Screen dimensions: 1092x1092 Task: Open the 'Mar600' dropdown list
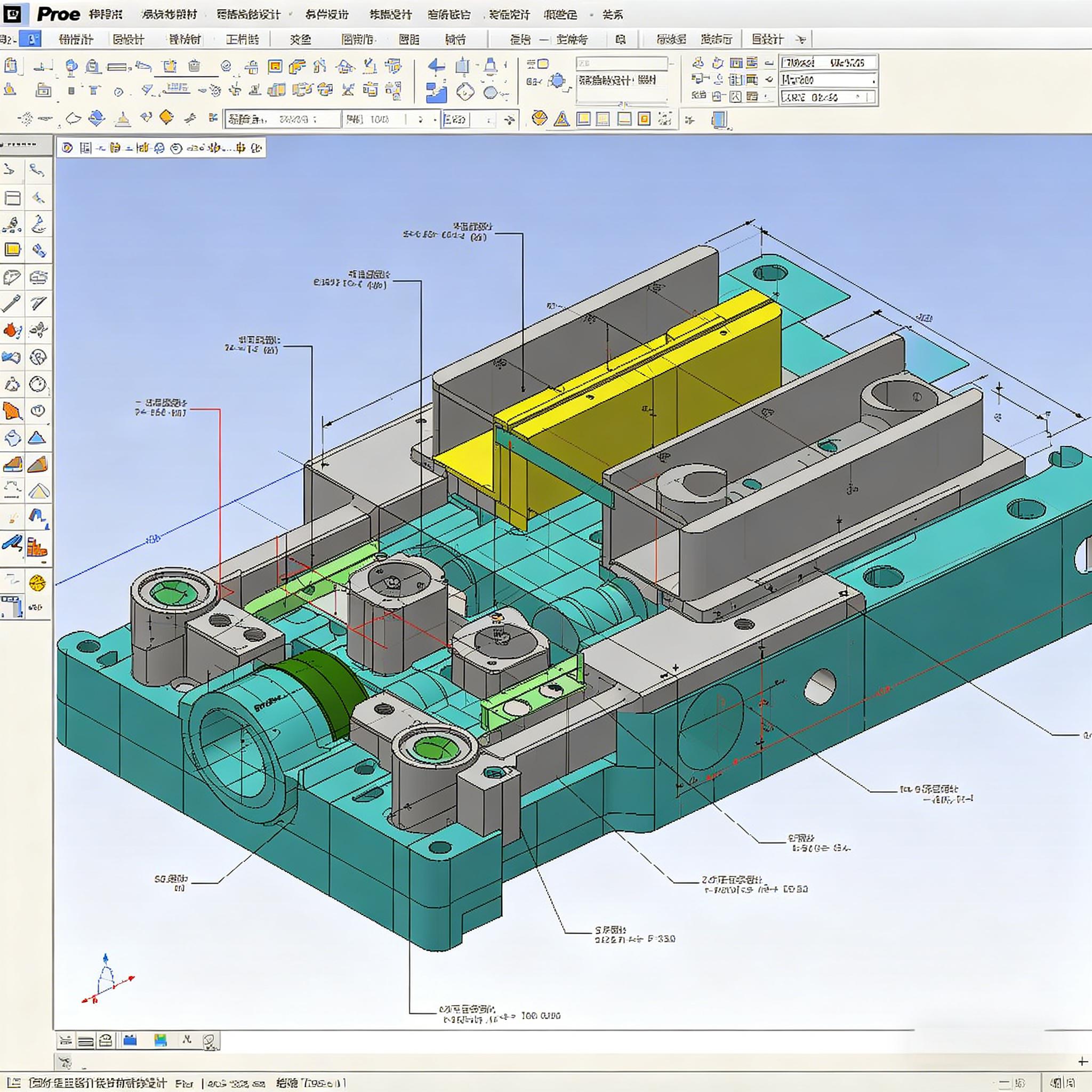[874, 81]
